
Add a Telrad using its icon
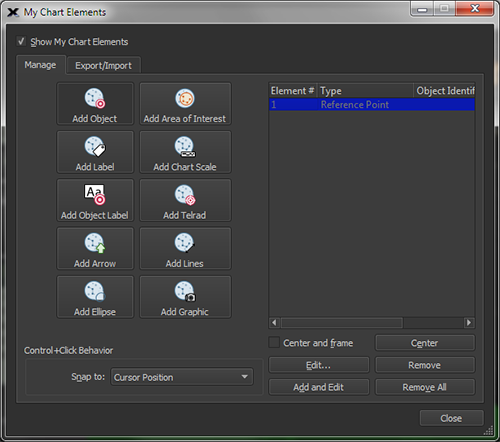(185, 195)
